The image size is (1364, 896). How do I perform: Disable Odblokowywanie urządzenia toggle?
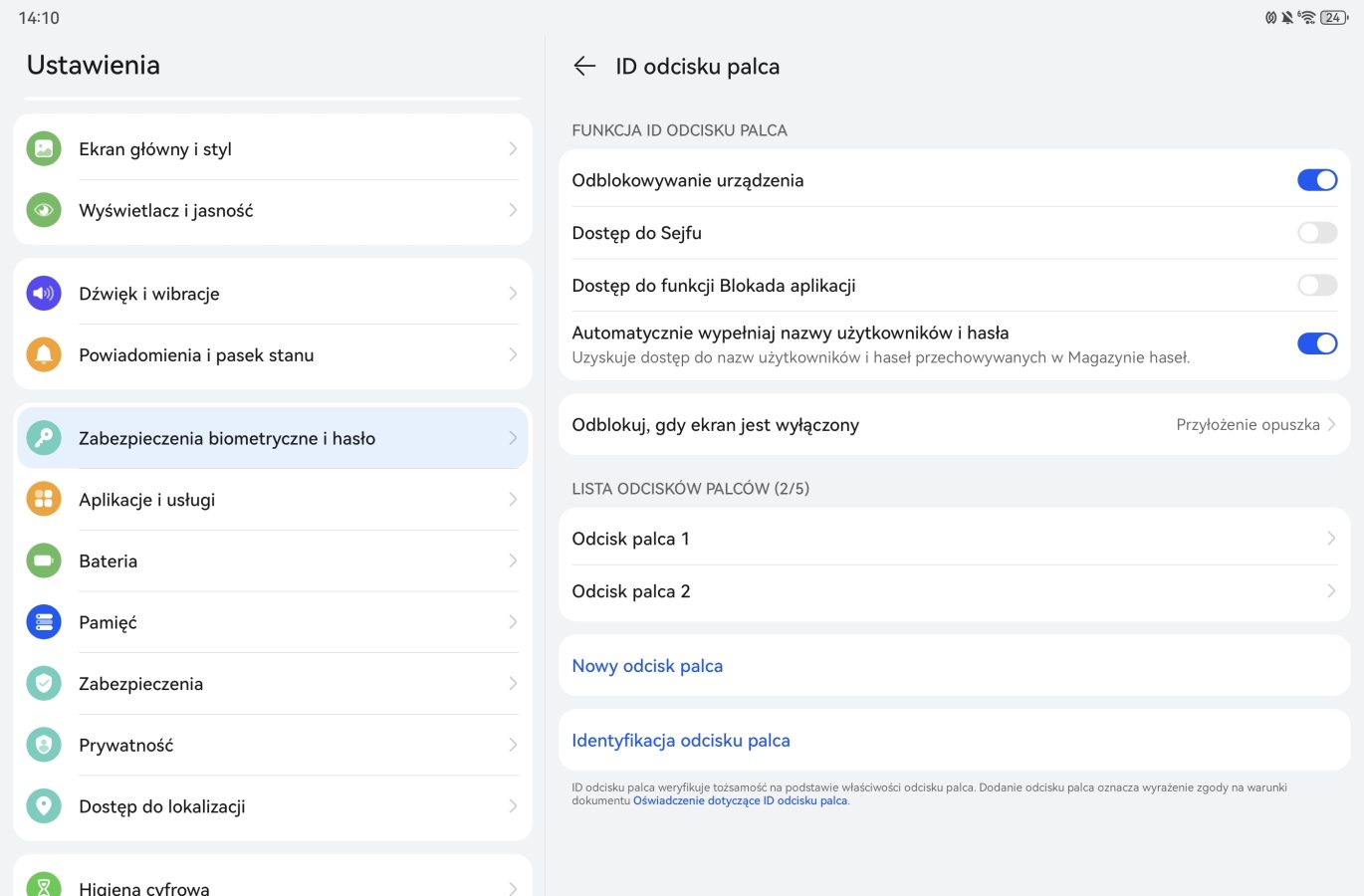click(1317, 180)
